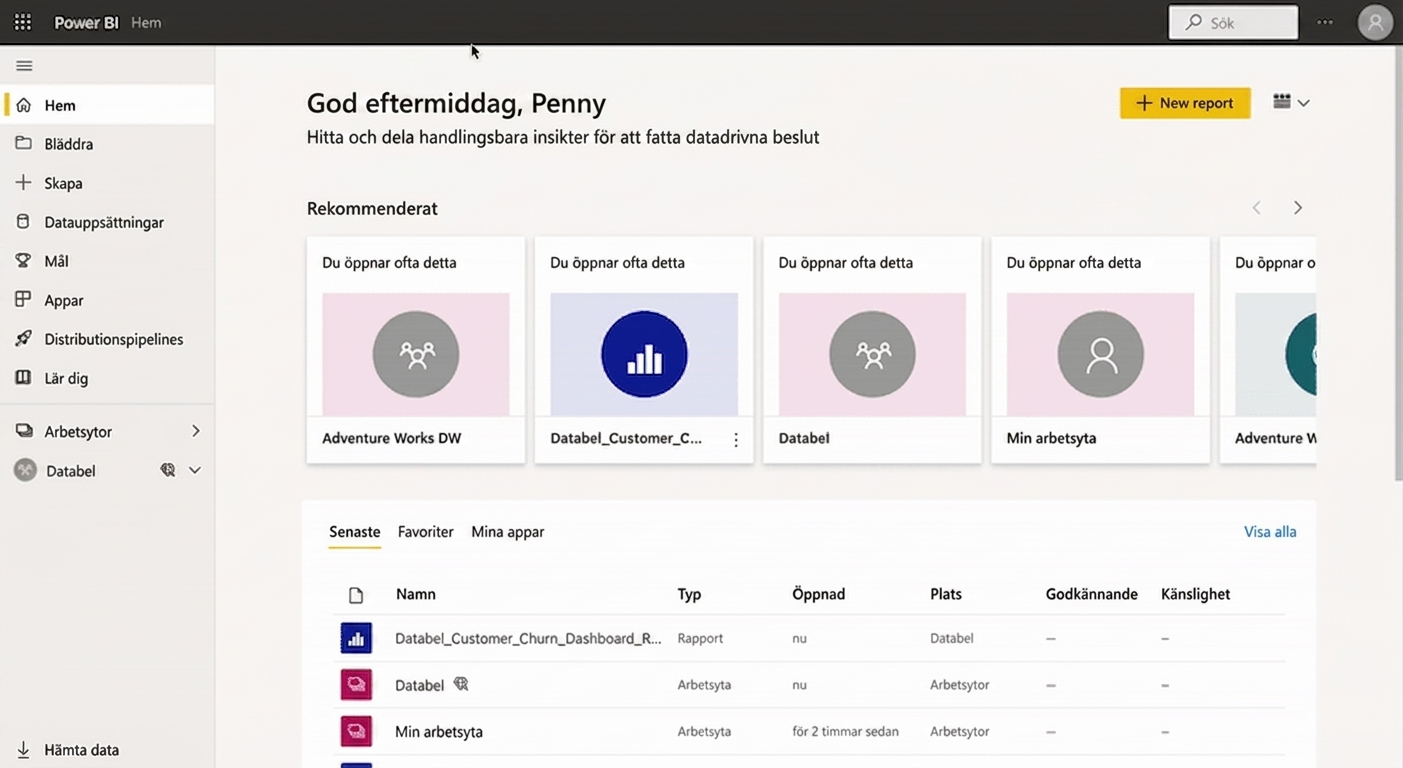
Task: Click the report icon of Databel_Customer_Churn_Dashboard row
Action: point(356,638)
